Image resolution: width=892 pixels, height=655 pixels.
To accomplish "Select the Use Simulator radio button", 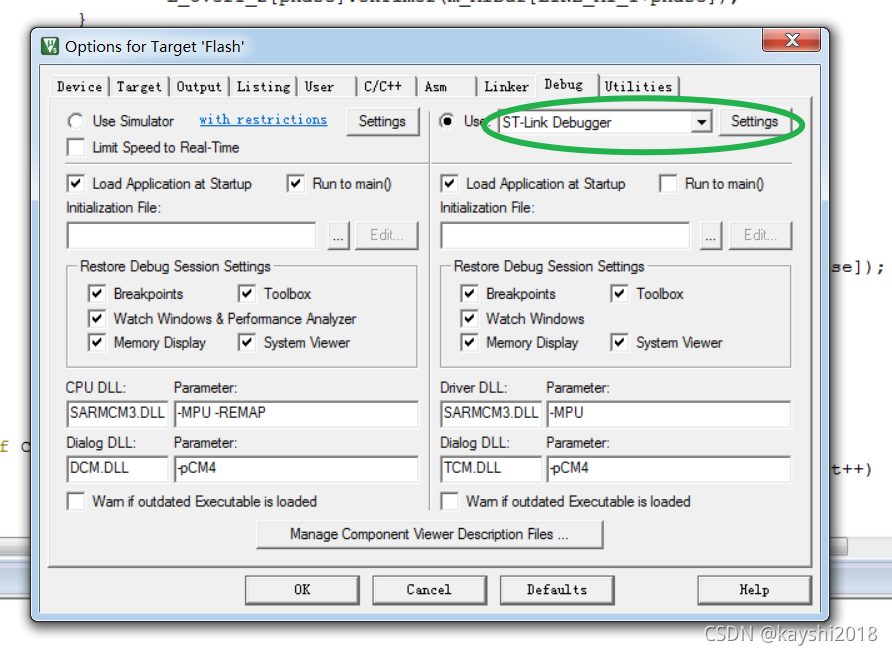I will point(76,121).
